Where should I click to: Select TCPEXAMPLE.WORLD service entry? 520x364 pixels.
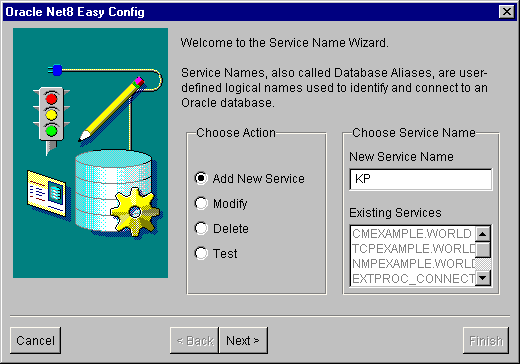413,249
